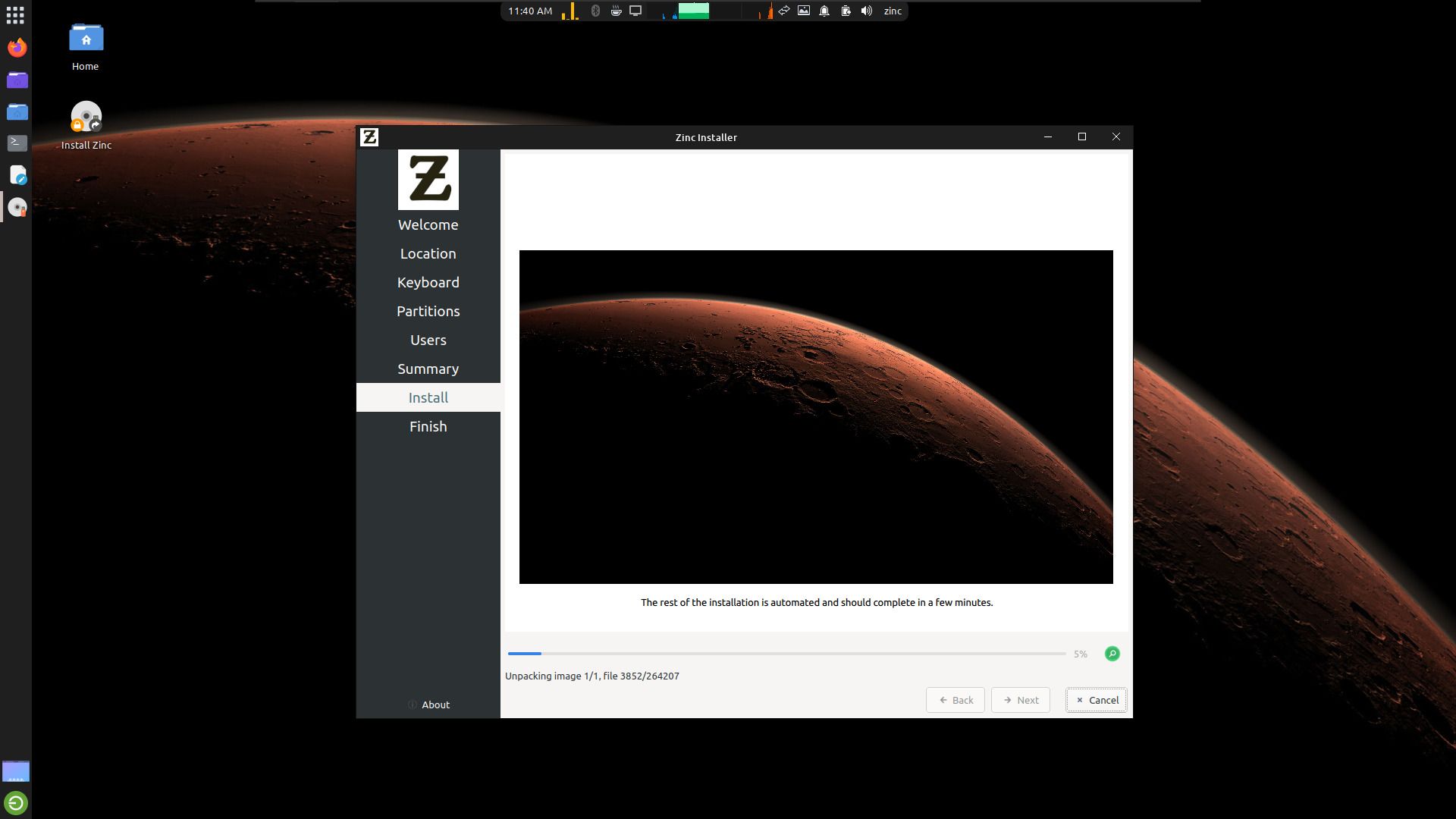Click the volume/speaker icon in taskbar
The height and width of the screenshot is (819, 1456).
(x=867, y=11)
